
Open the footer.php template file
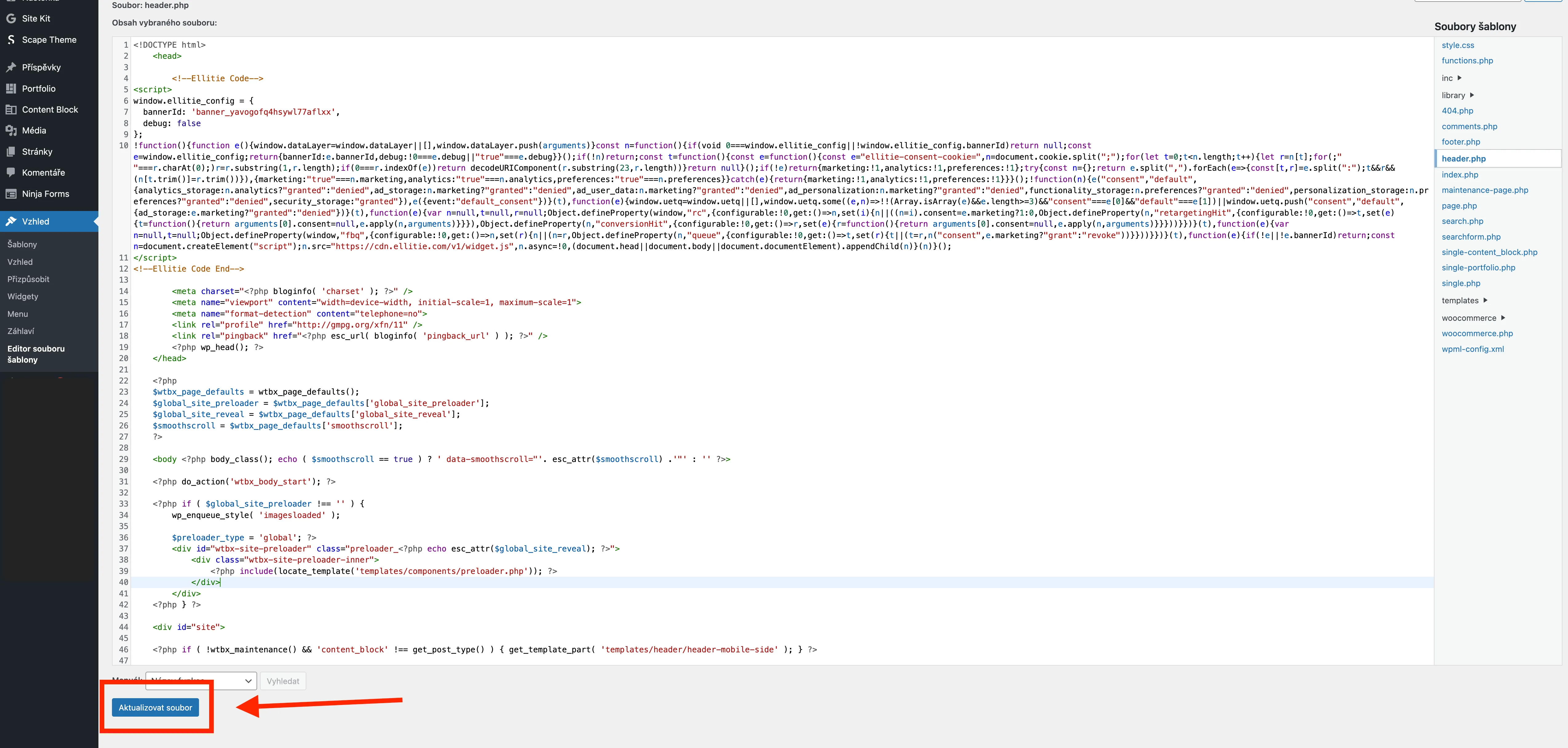(x=1462, y=141)
